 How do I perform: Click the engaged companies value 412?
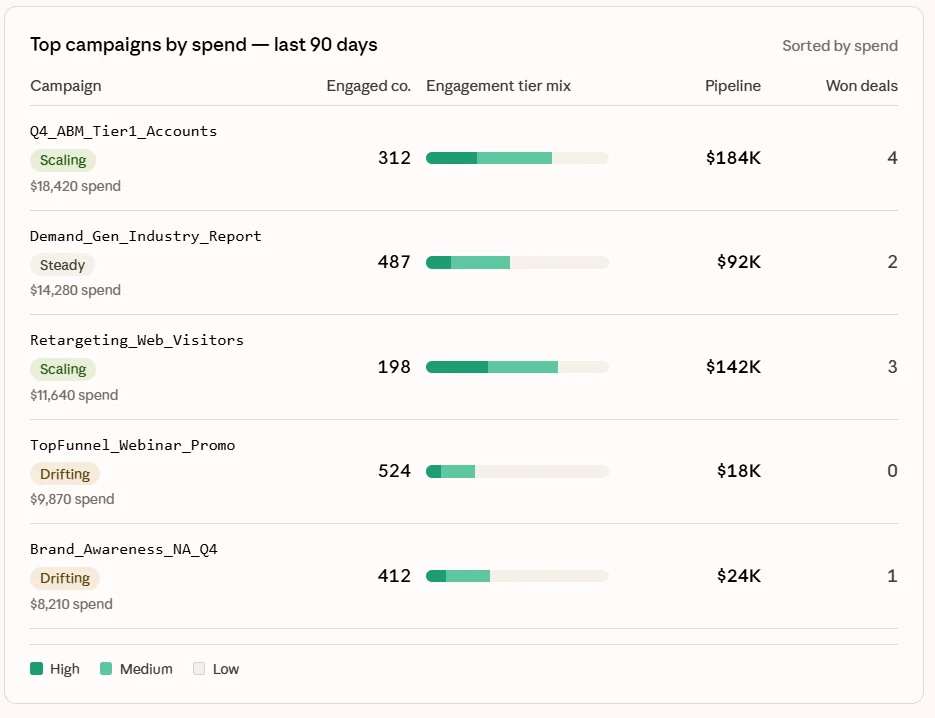[394, 576]
